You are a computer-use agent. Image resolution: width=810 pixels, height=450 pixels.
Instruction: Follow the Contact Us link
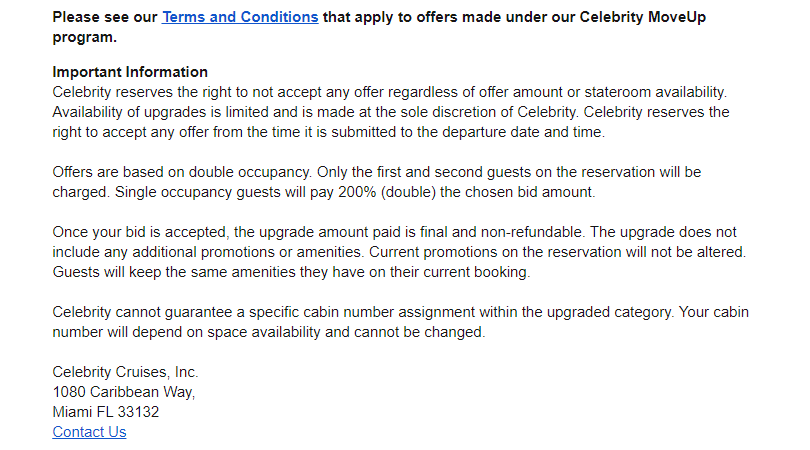coord(89,432)
